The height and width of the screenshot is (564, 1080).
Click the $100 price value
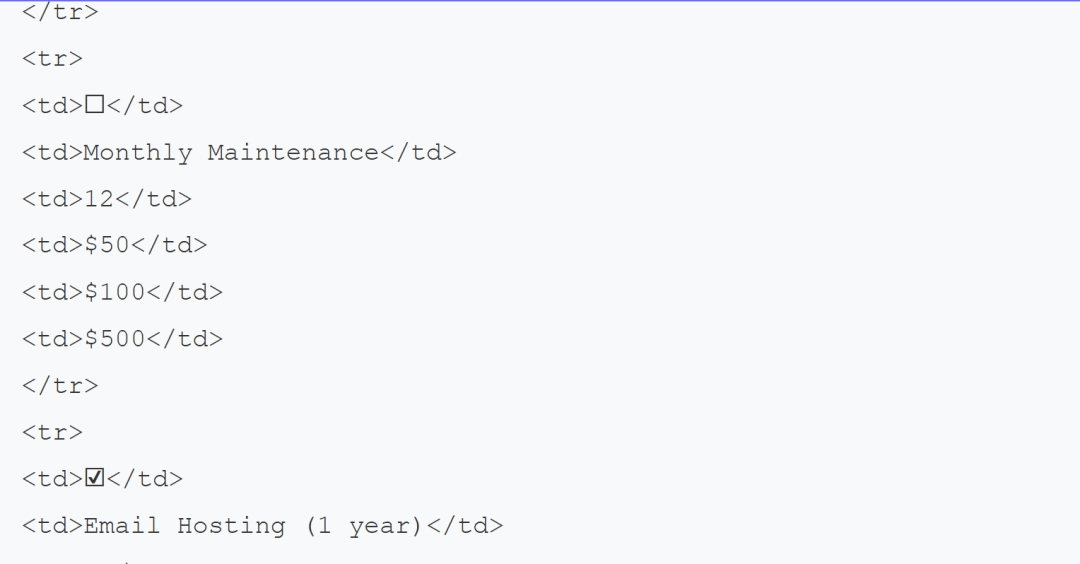114,292
